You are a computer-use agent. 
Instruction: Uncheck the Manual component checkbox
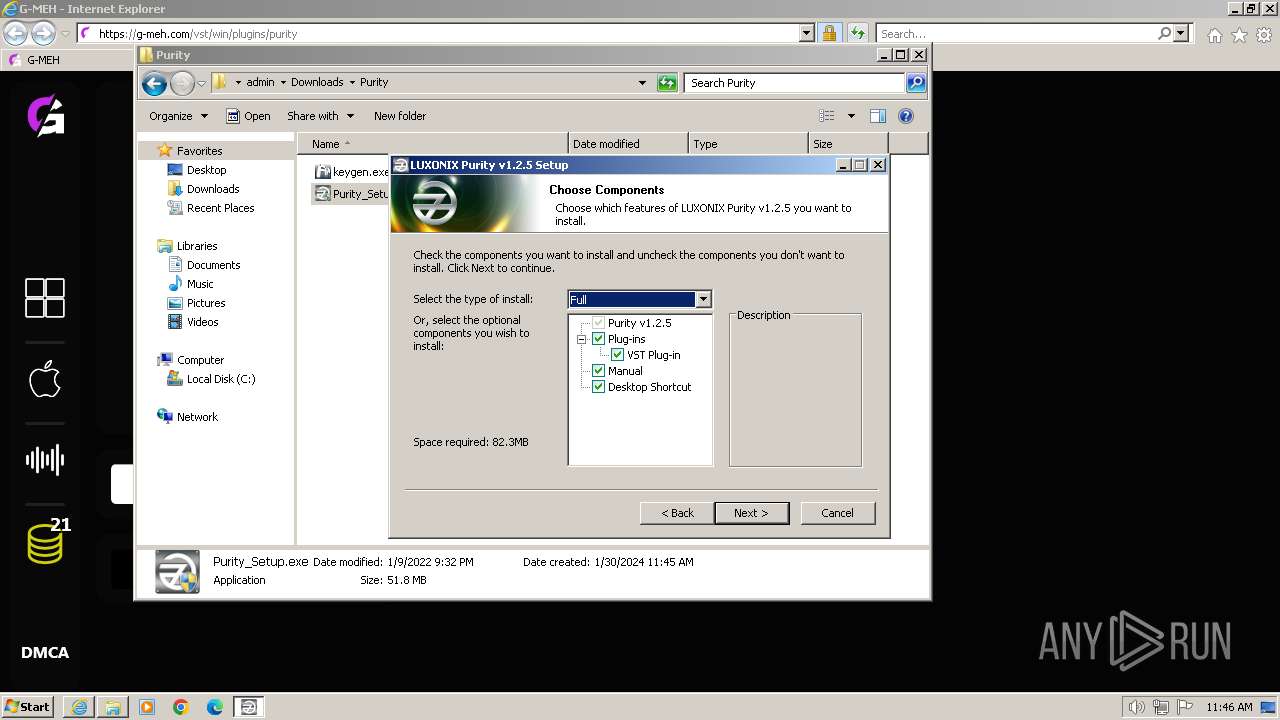599,371
